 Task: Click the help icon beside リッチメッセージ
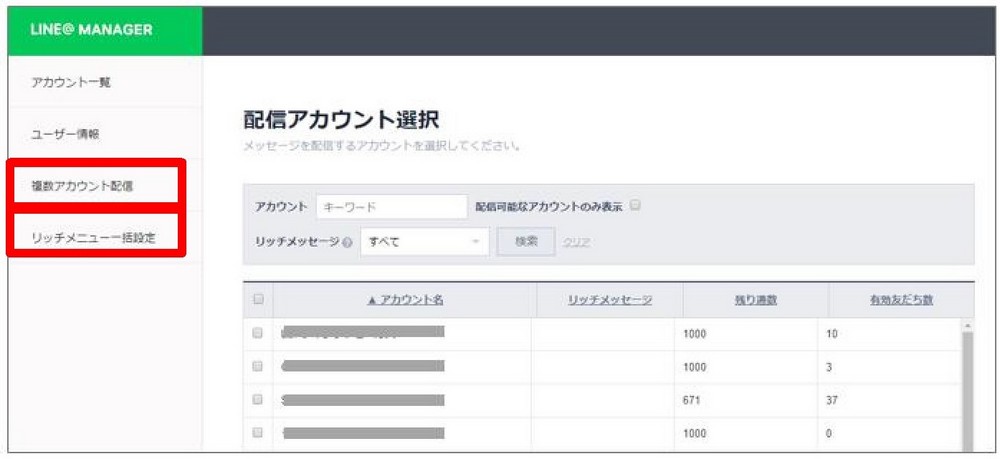pos(347,242)
